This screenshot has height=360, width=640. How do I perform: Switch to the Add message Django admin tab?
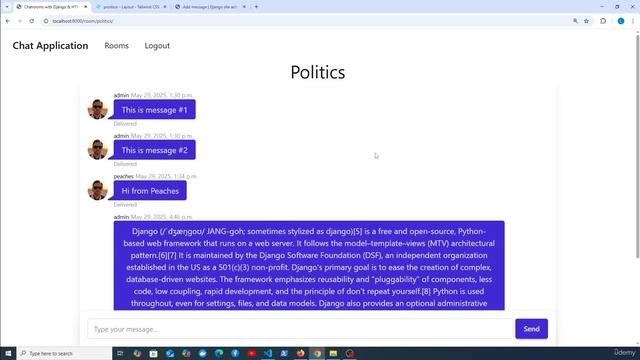[x=210, y=7]
